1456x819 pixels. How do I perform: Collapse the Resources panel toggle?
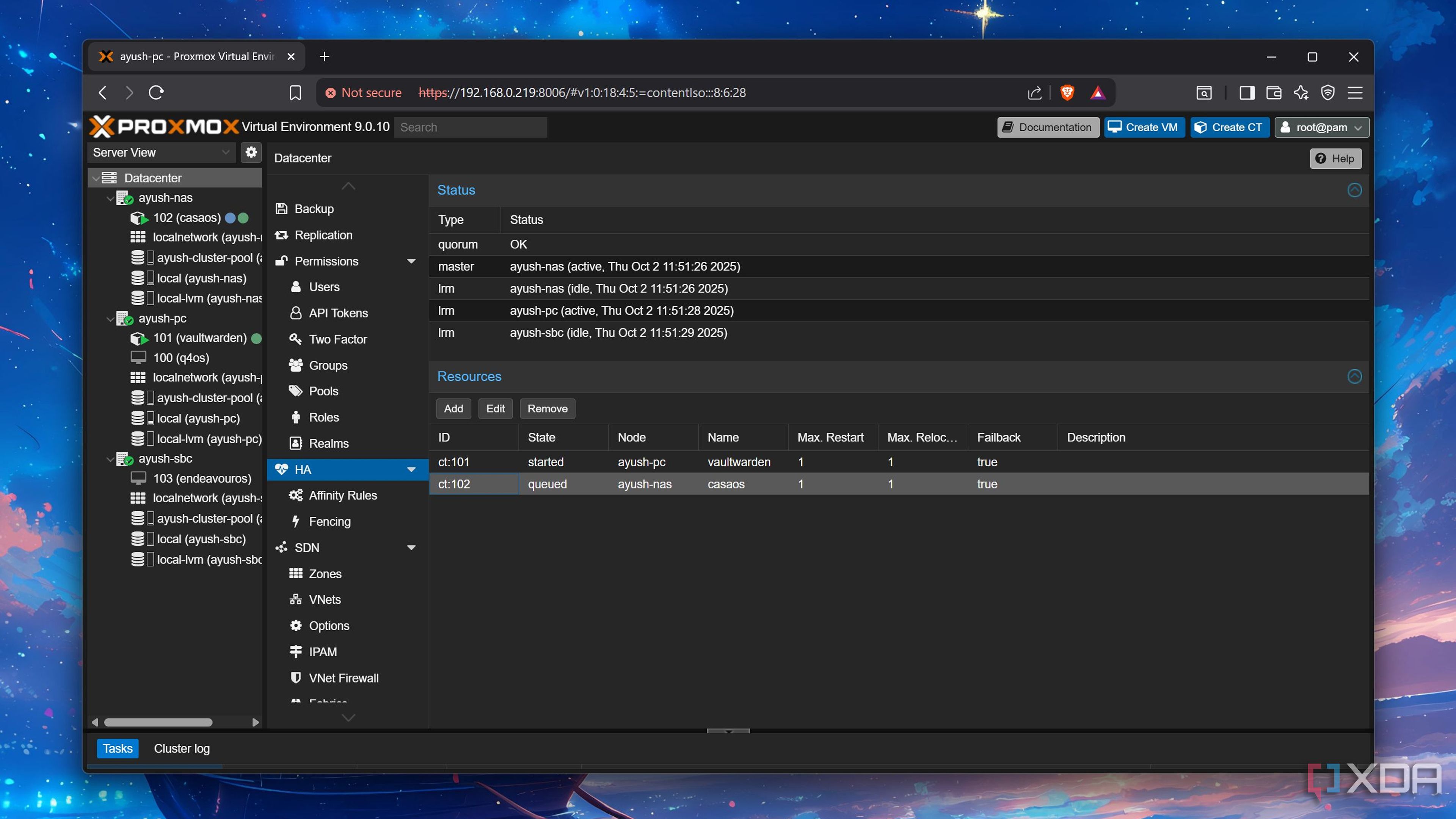(x=1355, y=377)
